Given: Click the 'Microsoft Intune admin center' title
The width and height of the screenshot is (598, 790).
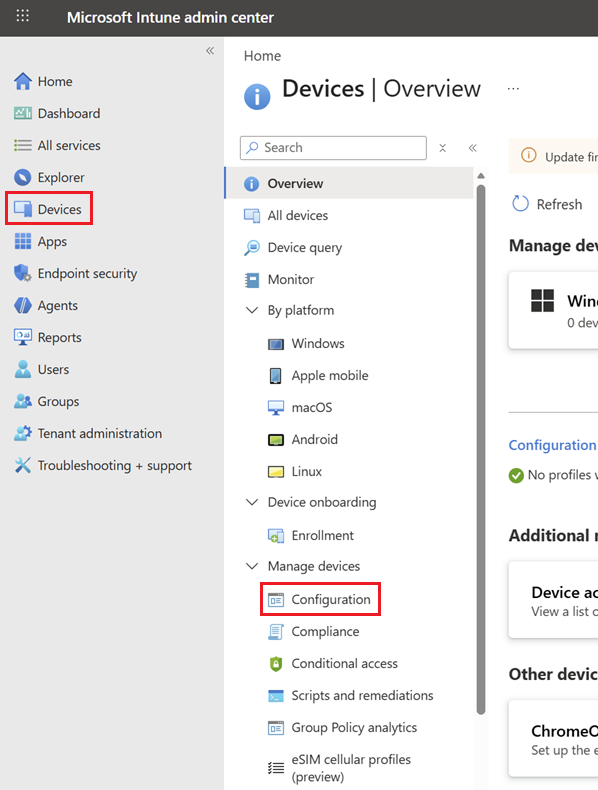Looking at the screenshot, I should pos(170,18).
